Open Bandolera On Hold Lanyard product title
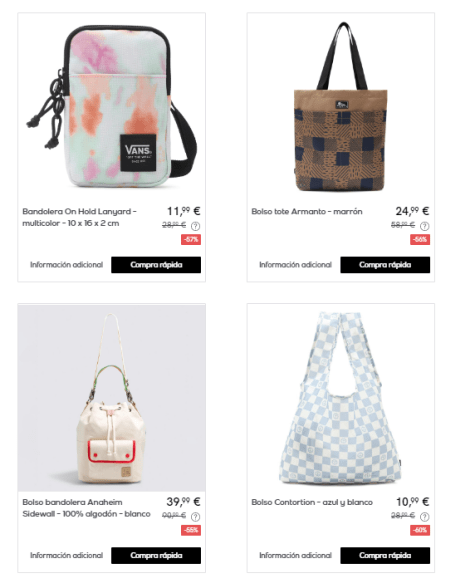 [x=79, y=217]
